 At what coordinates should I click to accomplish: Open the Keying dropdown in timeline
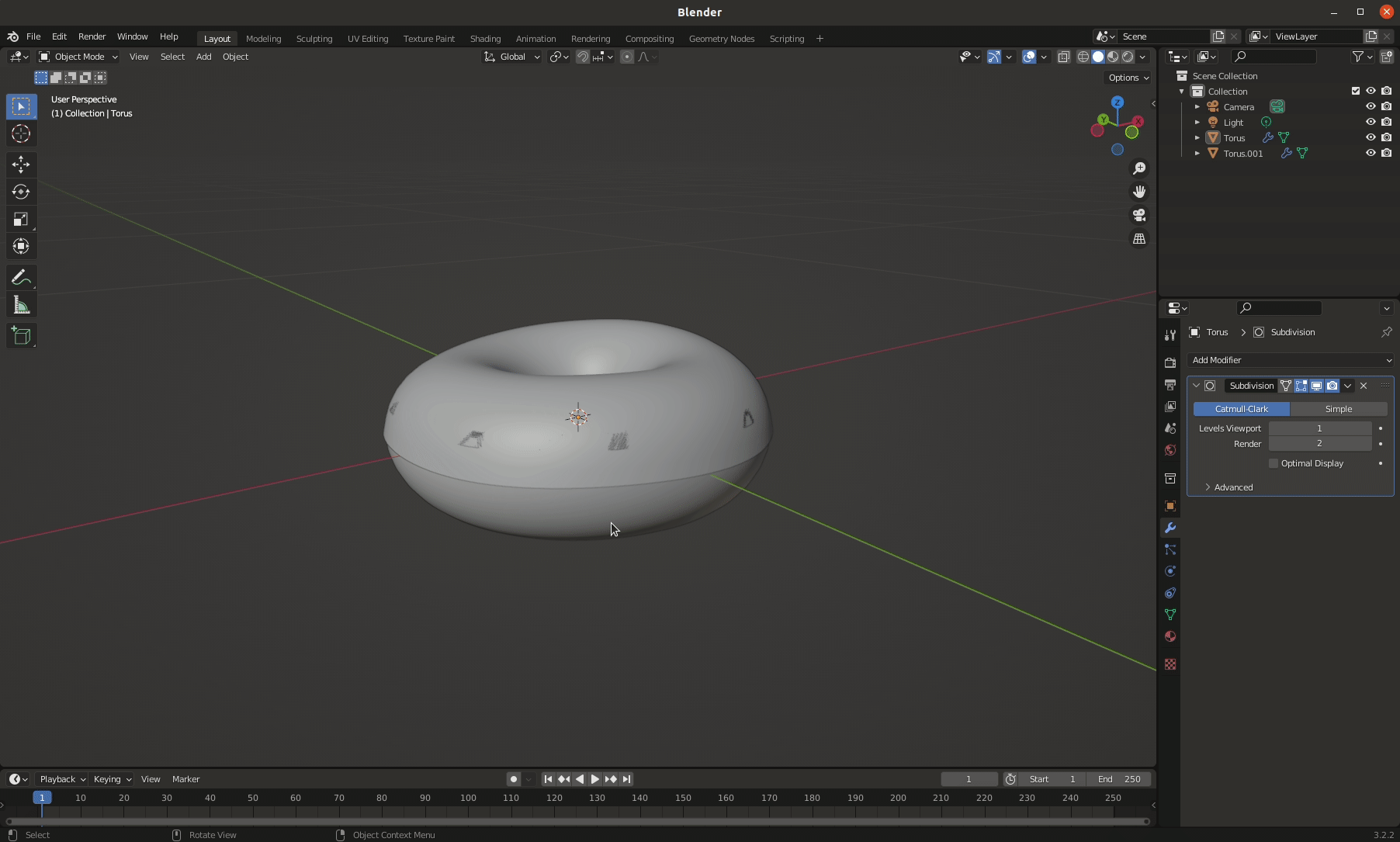click(x=113, y=779)
